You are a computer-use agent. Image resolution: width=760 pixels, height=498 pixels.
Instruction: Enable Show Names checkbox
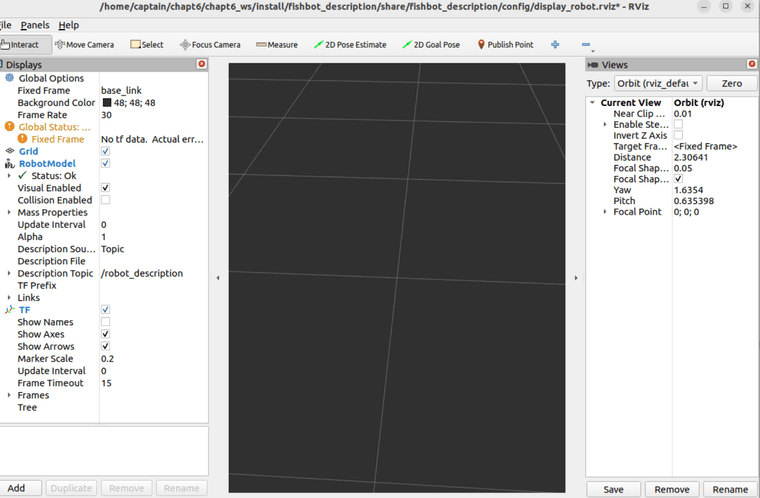pos(105,321)
